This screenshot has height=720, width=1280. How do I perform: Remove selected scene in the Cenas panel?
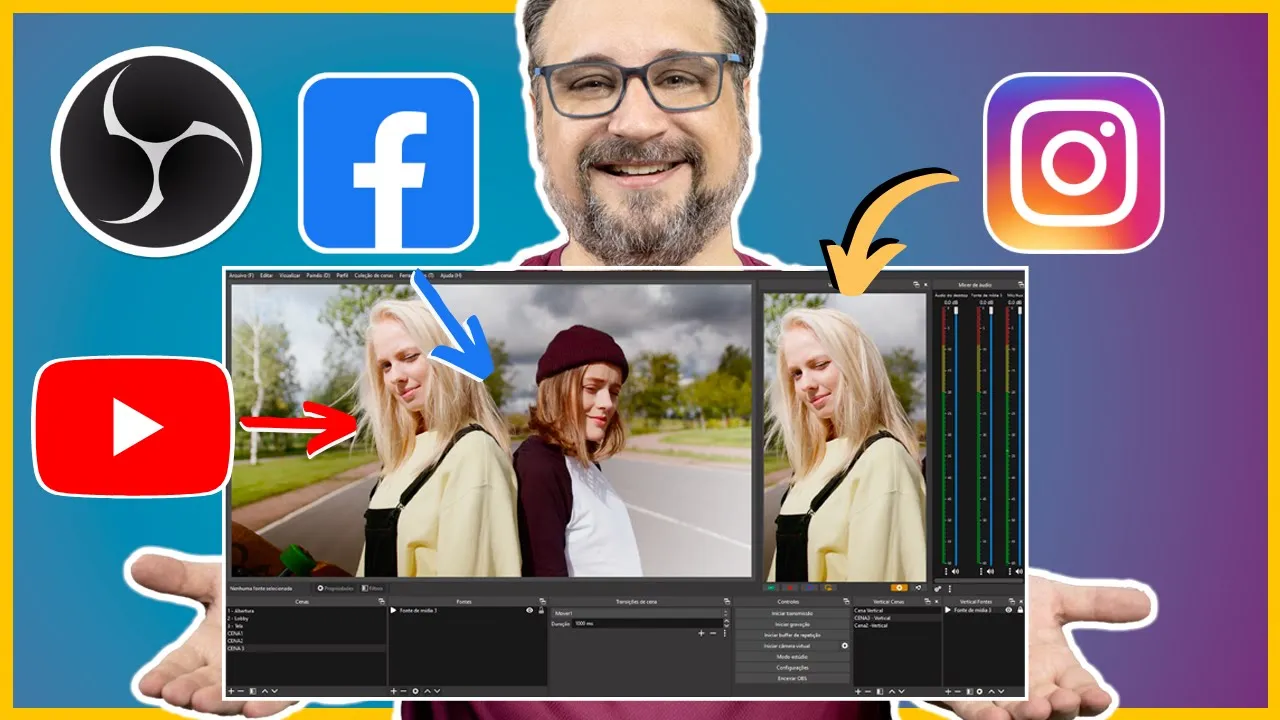coord(241,691)
